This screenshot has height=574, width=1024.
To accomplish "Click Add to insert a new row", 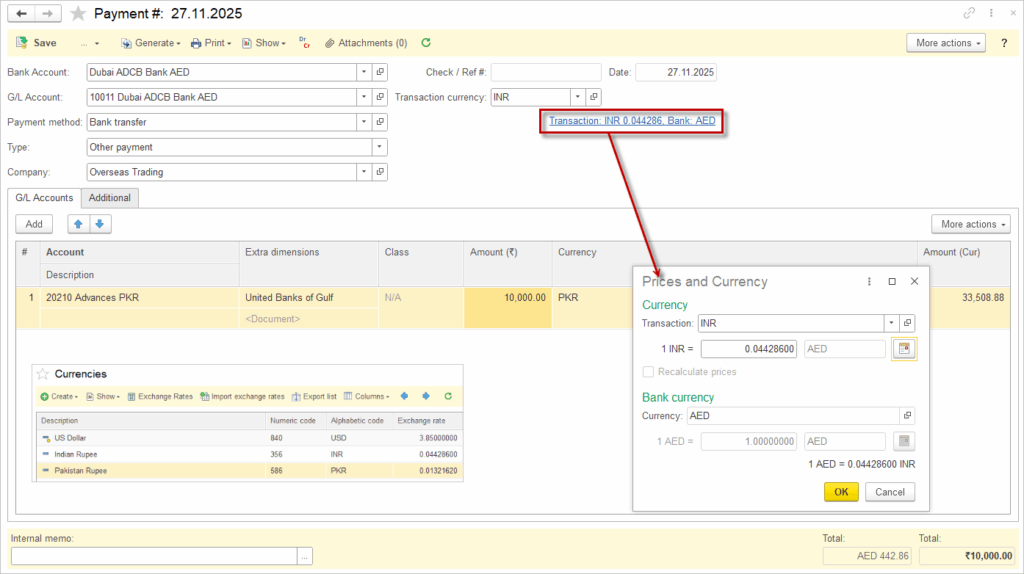I will 34,224.
